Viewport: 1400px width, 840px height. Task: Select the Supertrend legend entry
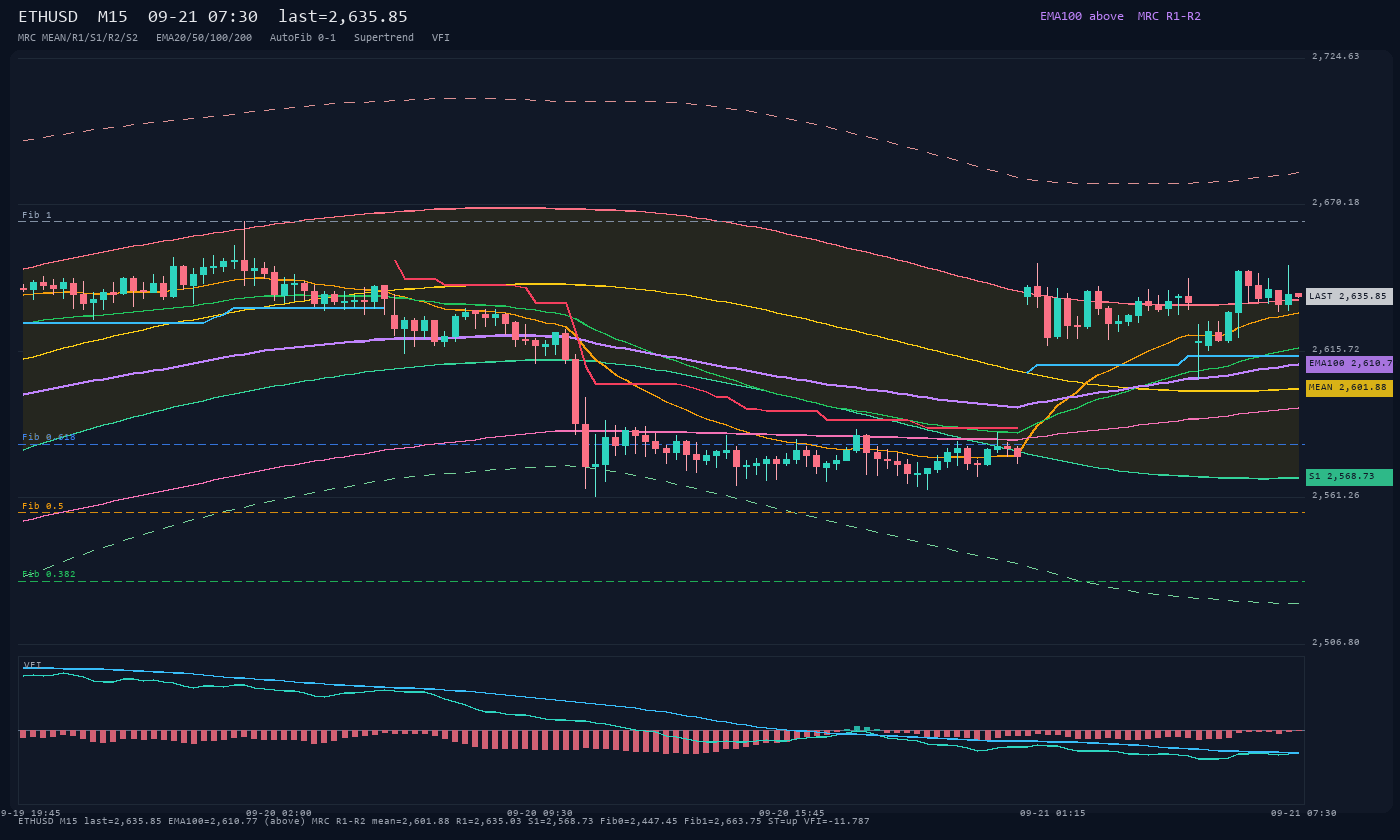click(384, 38)
